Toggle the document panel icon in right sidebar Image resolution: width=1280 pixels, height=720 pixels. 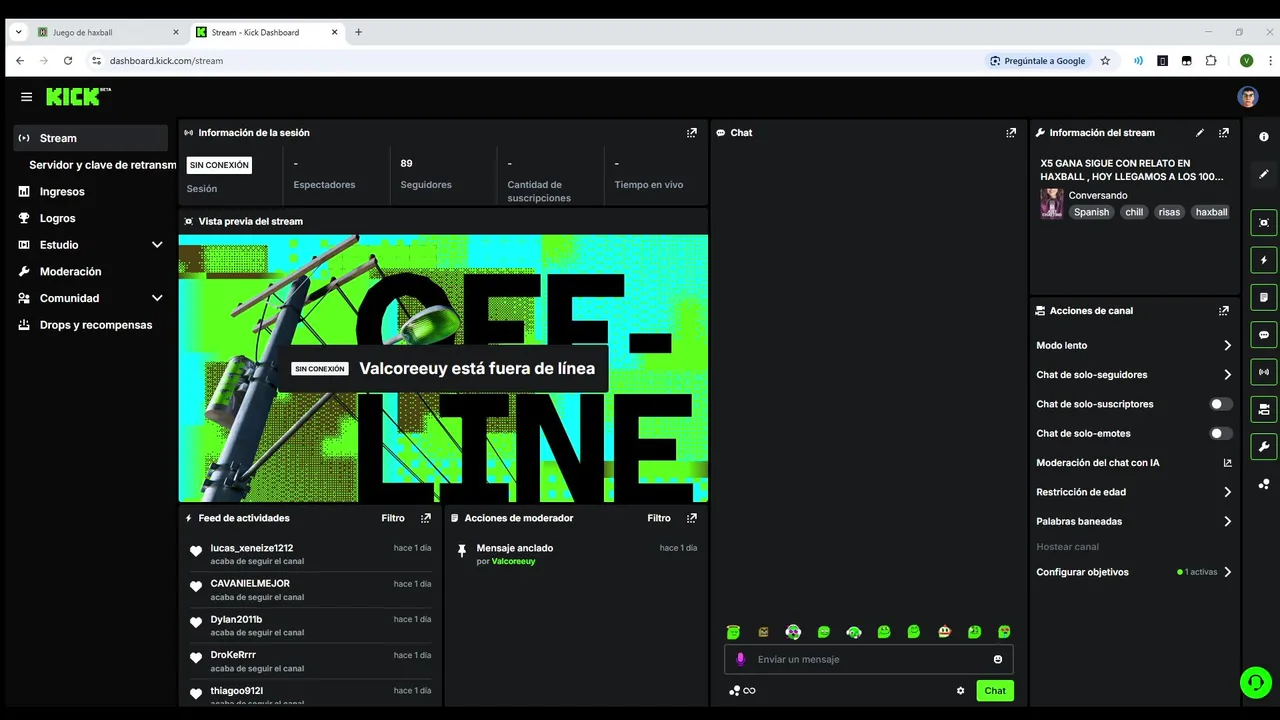tap(1264, 297)
